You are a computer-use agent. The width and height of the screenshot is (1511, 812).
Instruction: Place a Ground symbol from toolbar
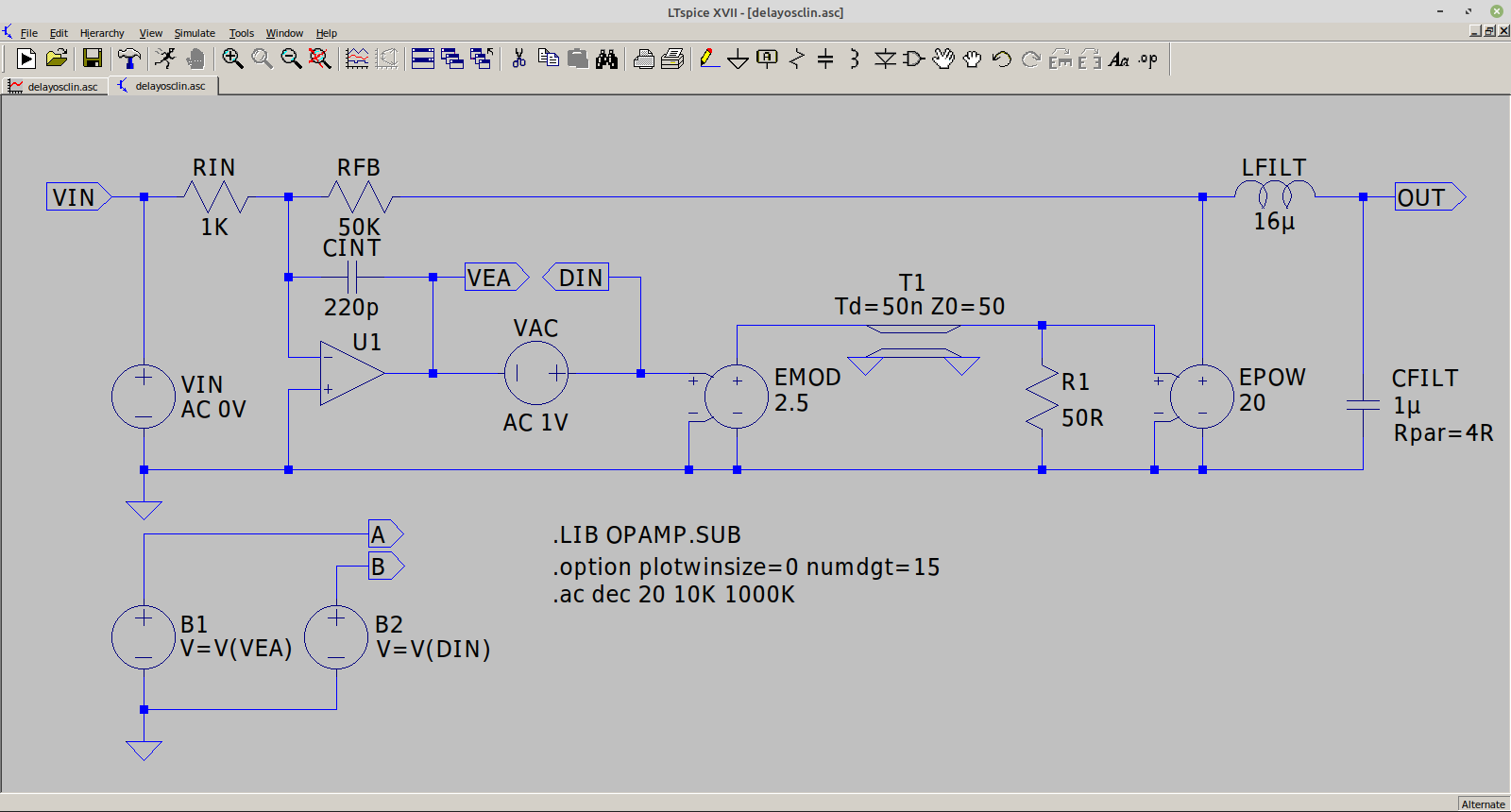pyautogui.click(x=739, y=59)
